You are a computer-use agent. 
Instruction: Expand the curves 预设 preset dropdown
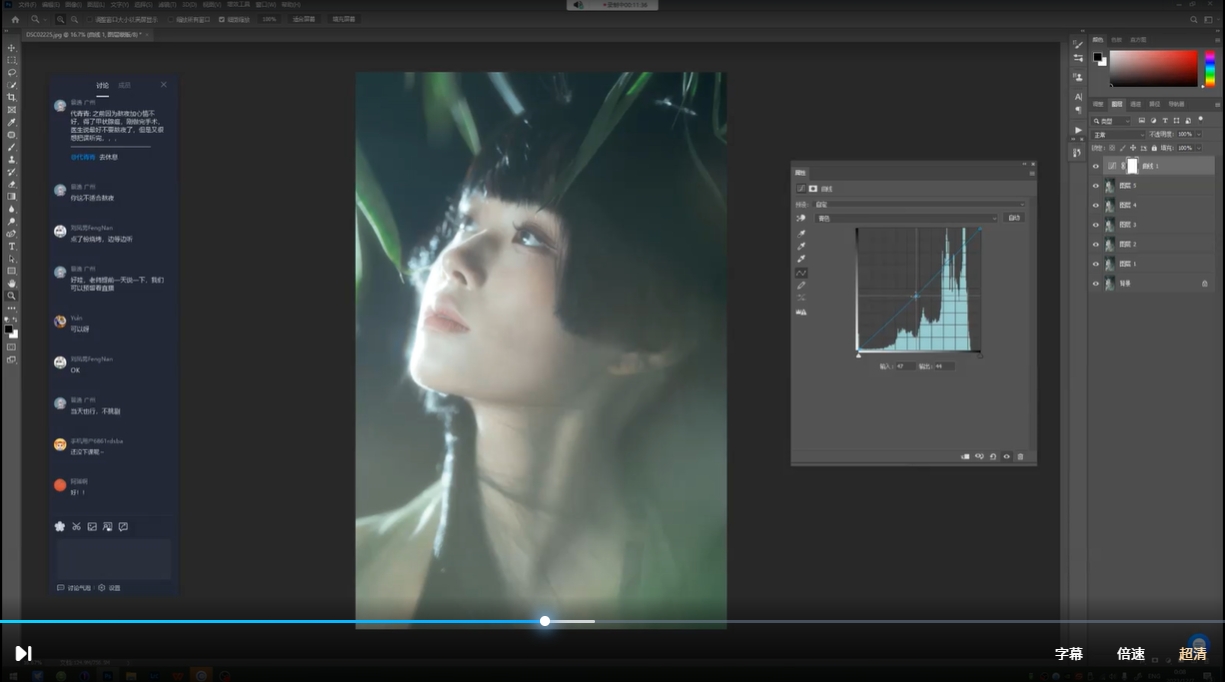point(919,204)
